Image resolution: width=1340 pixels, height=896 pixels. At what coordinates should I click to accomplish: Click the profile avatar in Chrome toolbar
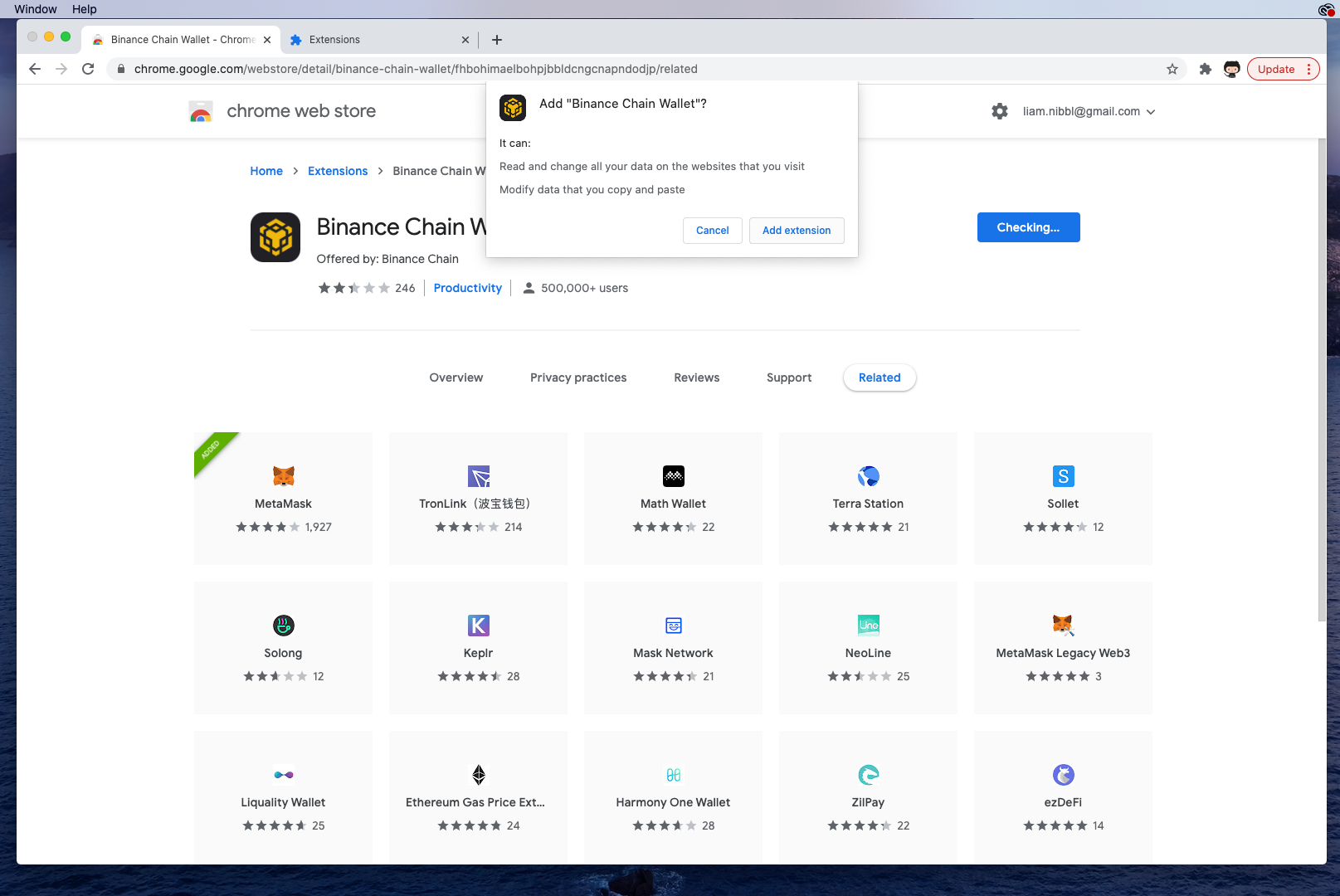click(1232, 69)
